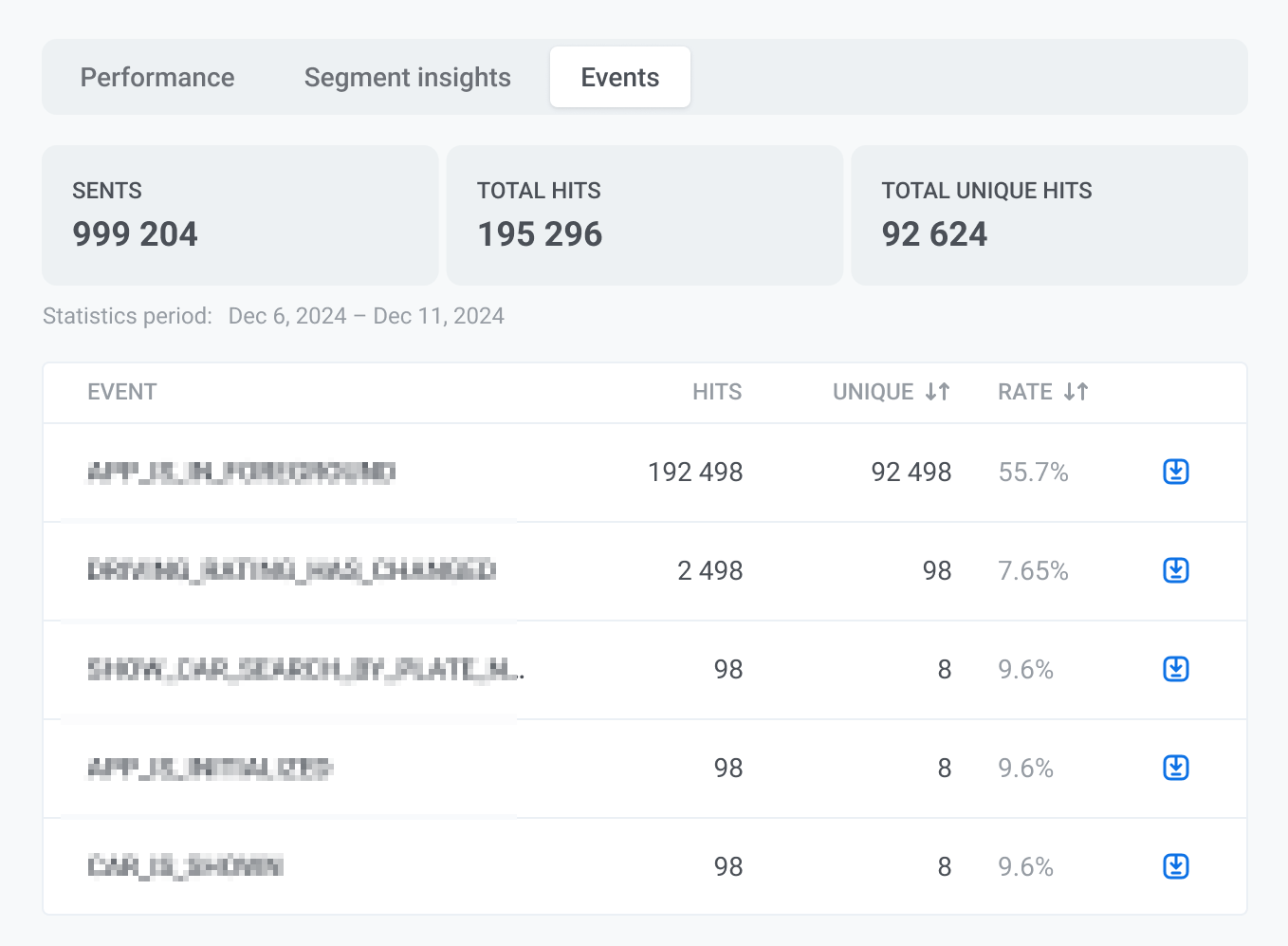1288x946 pixels.
Task: Click the statistics period date range
Action: tap(366, 316)
